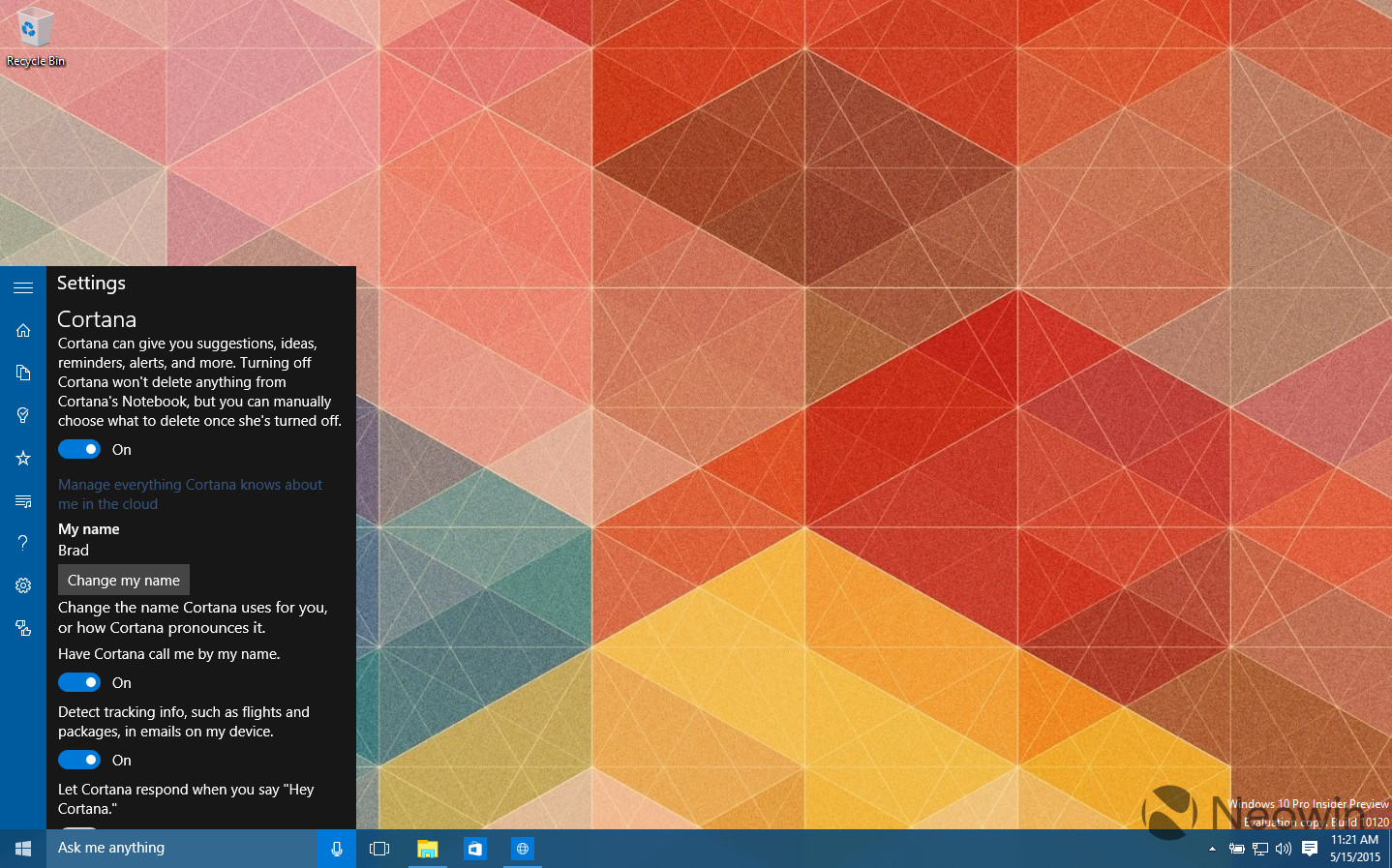Open the lightbulb Reminders icon in Cortana sidebar

[23, 415]
